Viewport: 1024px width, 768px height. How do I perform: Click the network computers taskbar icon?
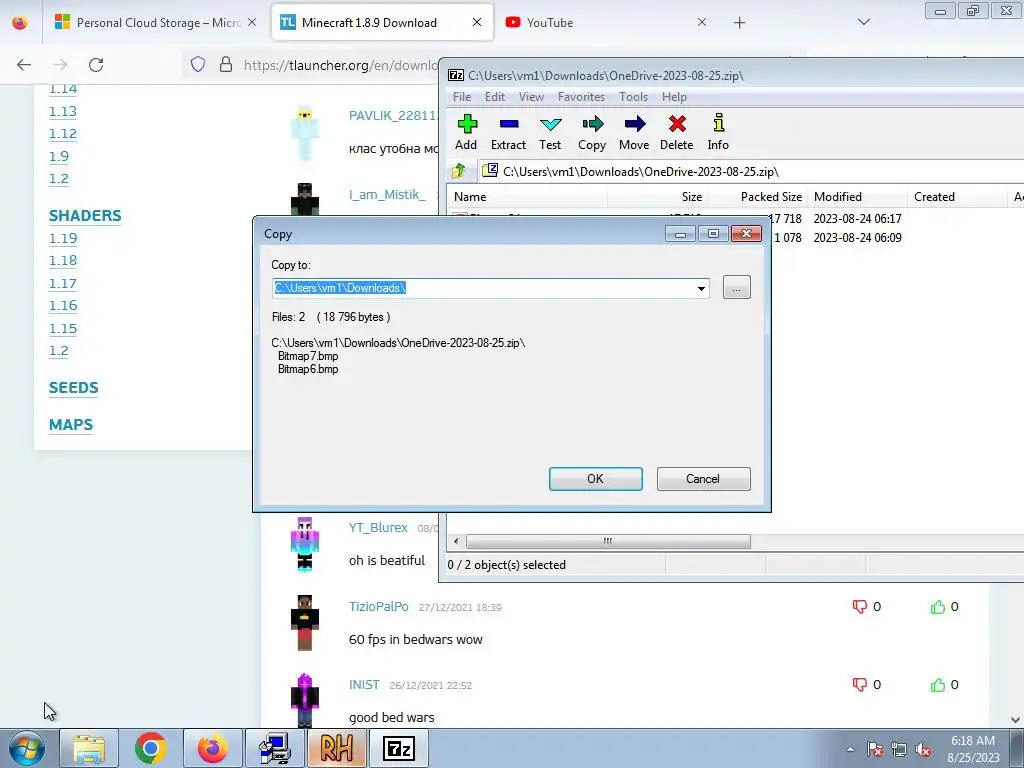(x=275, y=748)
